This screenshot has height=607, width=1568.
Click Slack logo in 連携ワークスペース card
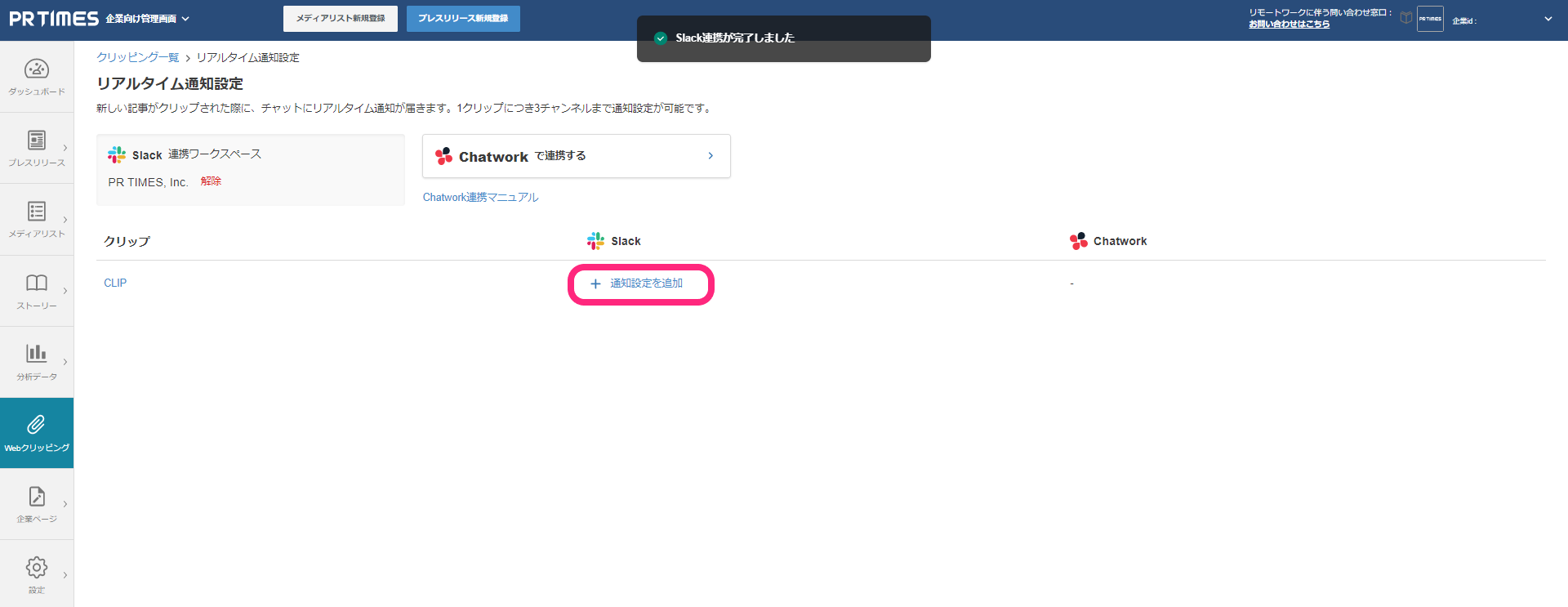click(x=117, y=155)
